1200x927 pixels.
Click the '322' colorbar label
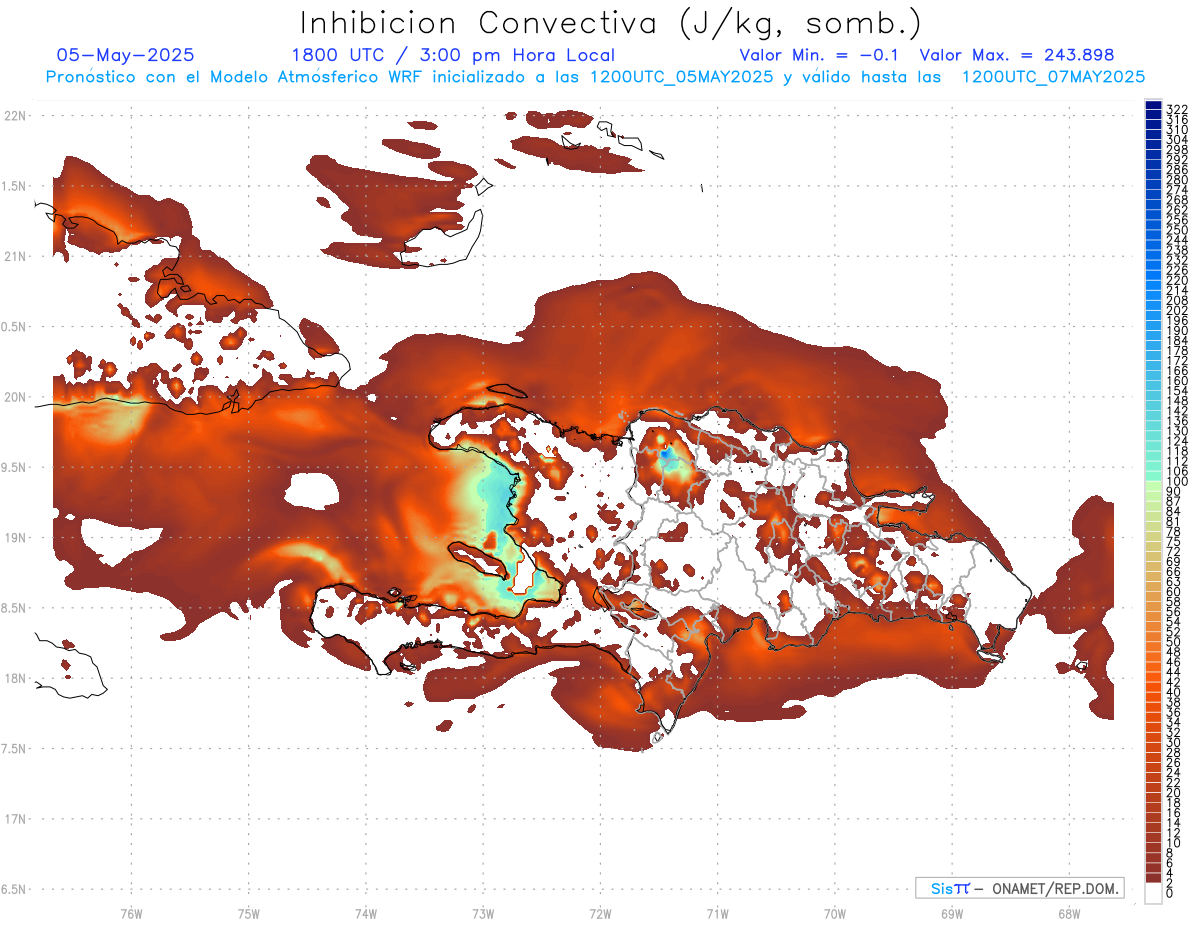click(1176, 109)
